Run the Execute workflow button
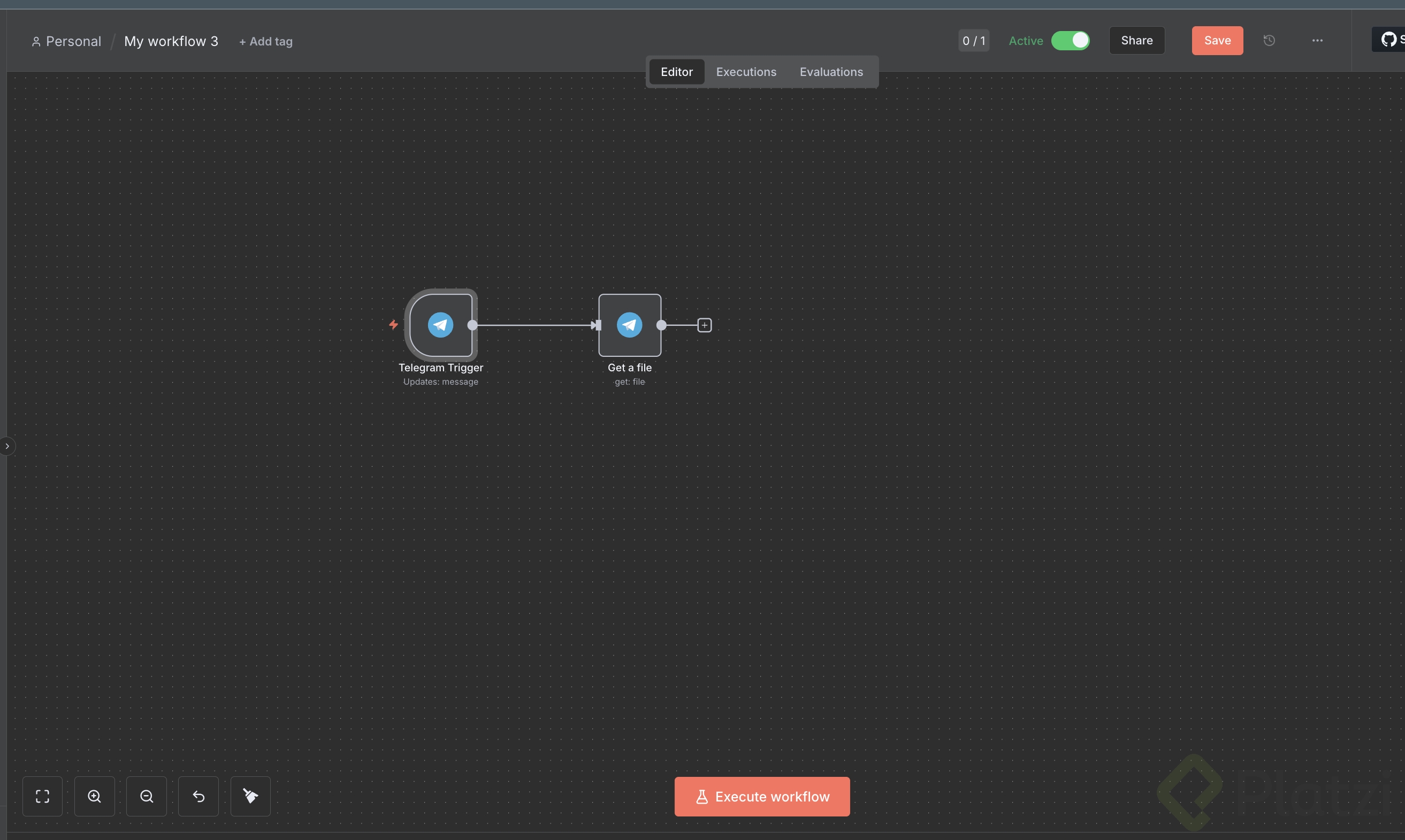Screen dimensions: 1405x840 point(762,797)
